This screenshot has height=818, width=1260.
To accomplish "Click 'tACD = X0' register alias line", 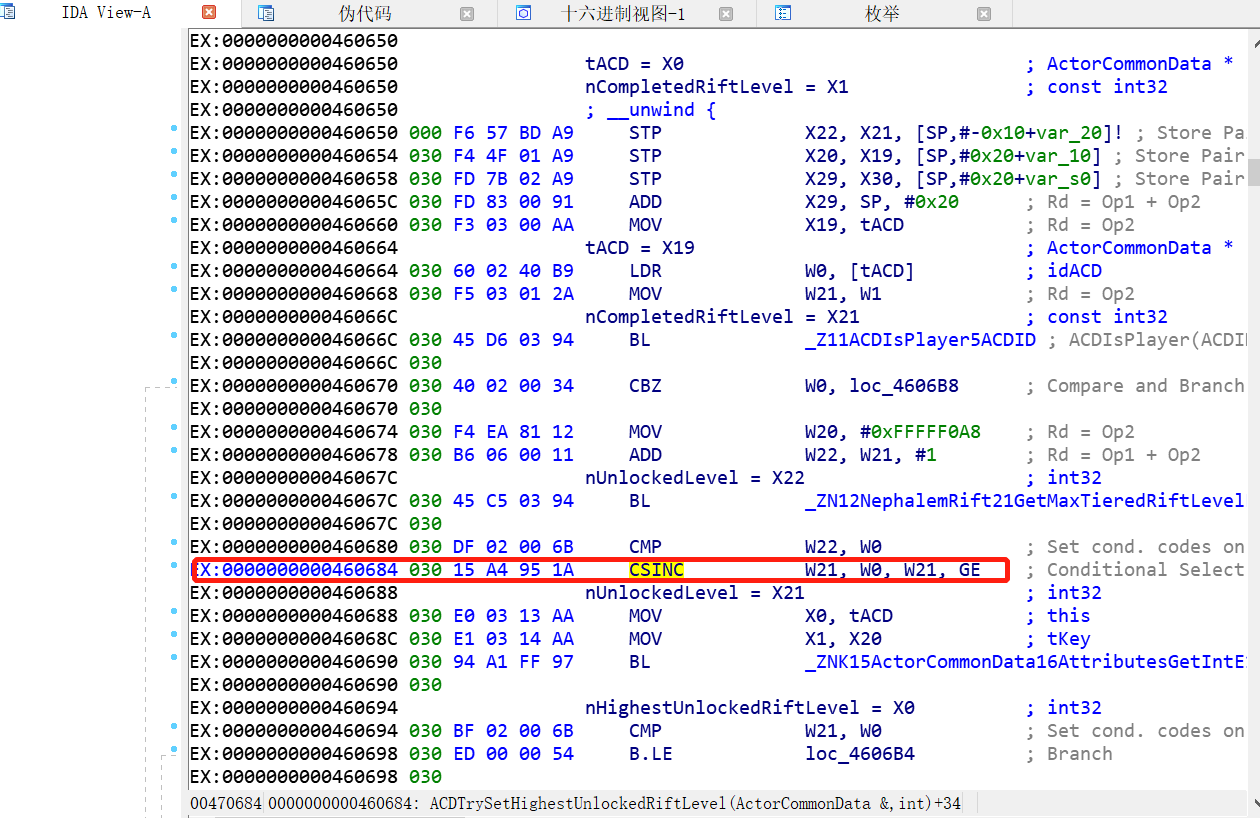I will [634, 64].
